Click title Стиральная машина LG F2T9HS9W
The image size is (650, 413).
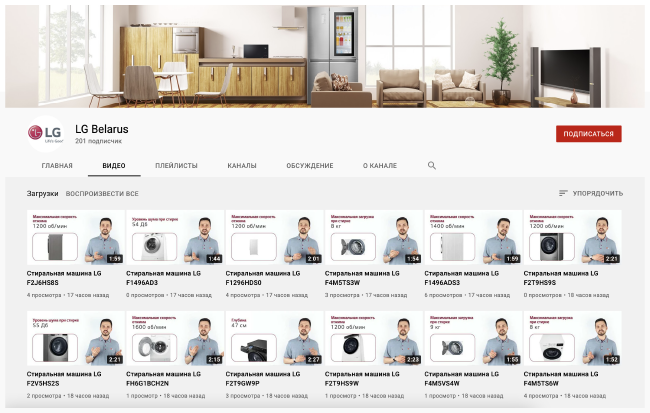click(x=362, y=379)
